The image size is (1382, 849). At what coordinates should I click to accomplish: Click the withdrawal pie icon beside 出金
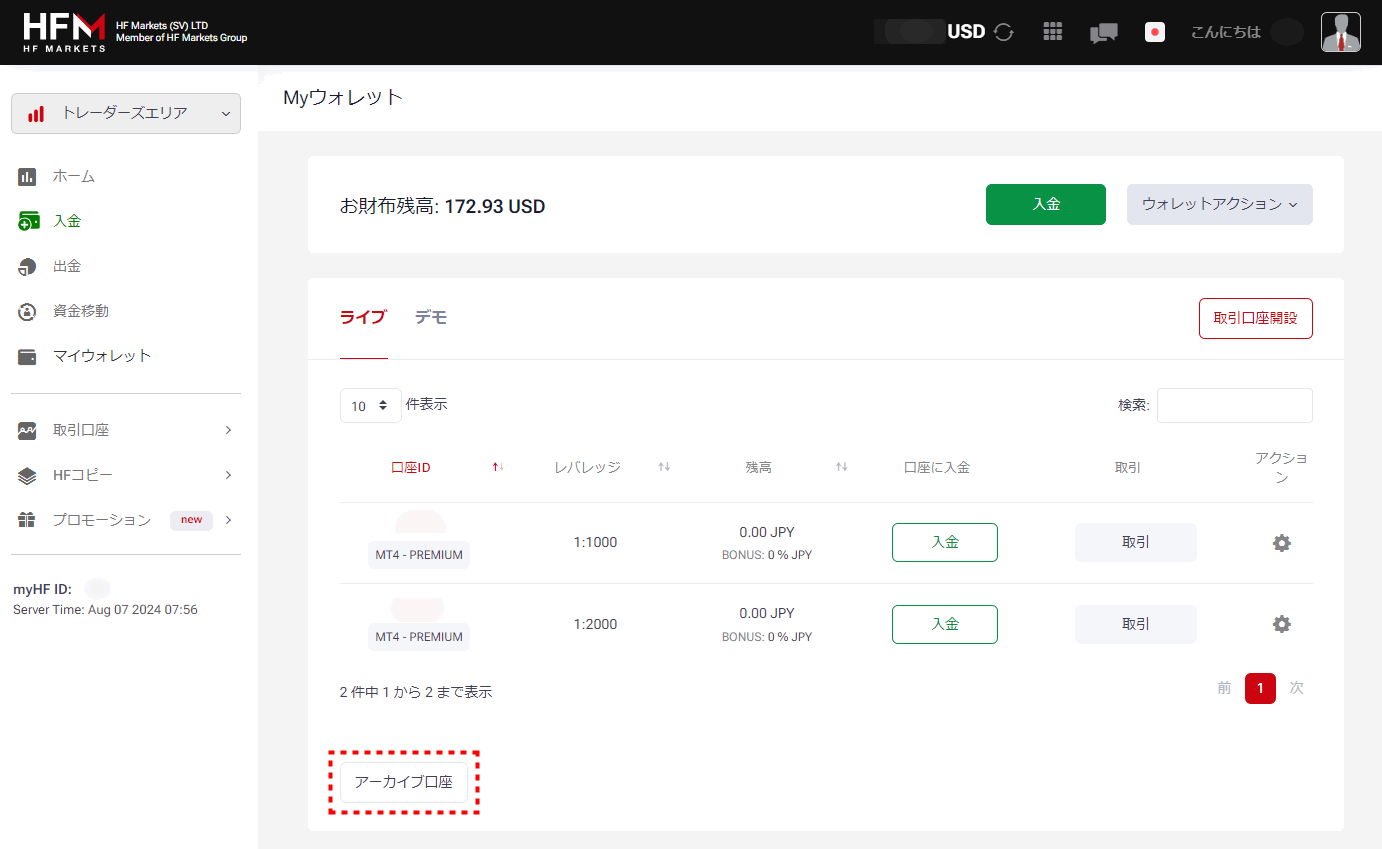[27, 266]
